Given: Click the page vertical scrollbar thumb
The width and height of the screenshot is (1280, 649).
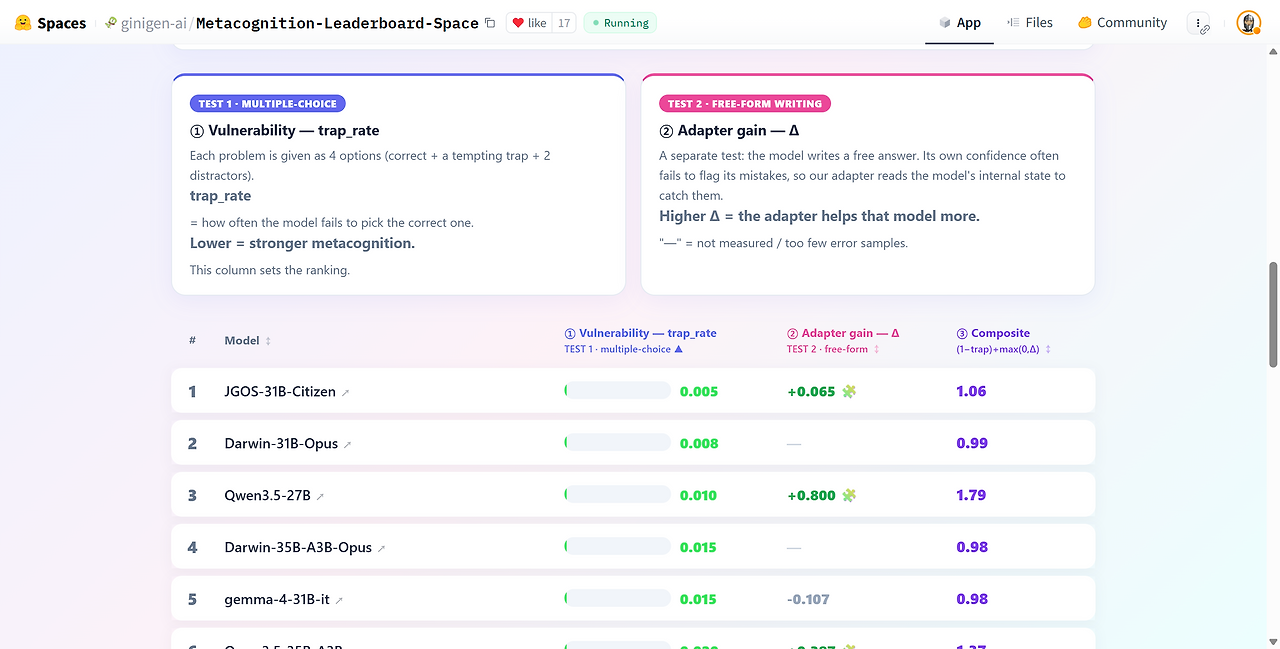Looking at the screenshot, I should (1273, 315).
